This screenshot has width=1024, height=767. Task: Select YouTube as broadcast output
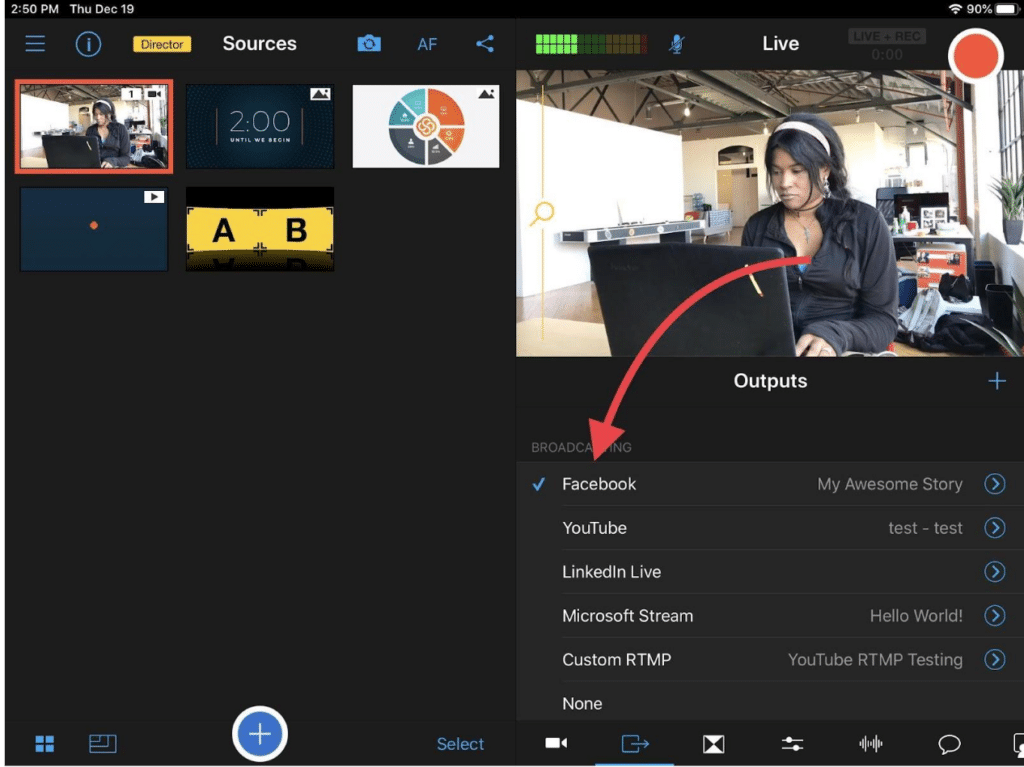770,528
